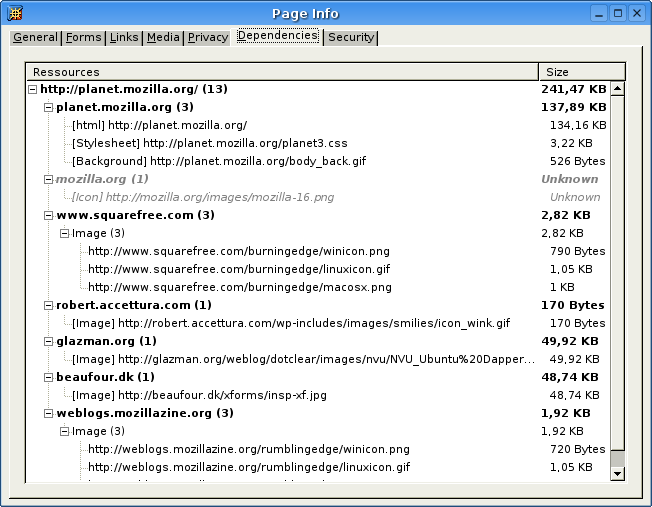Viewport: 652px width, 507px height.
Task: Select squarefree burningedge/winicon.png row
Action: [x=318, y=251]
